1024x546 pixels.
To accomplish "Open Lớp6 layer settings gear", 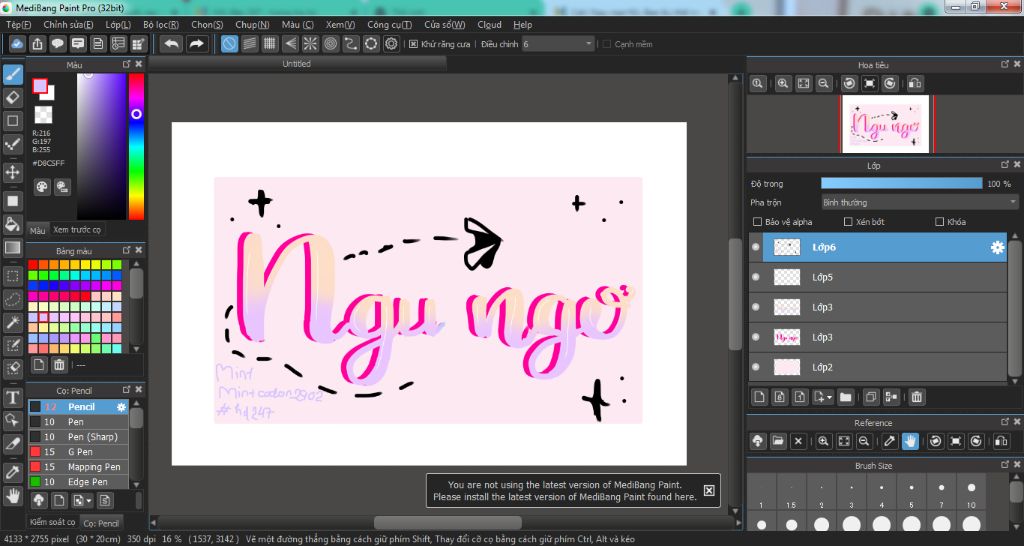I will 997,248.
